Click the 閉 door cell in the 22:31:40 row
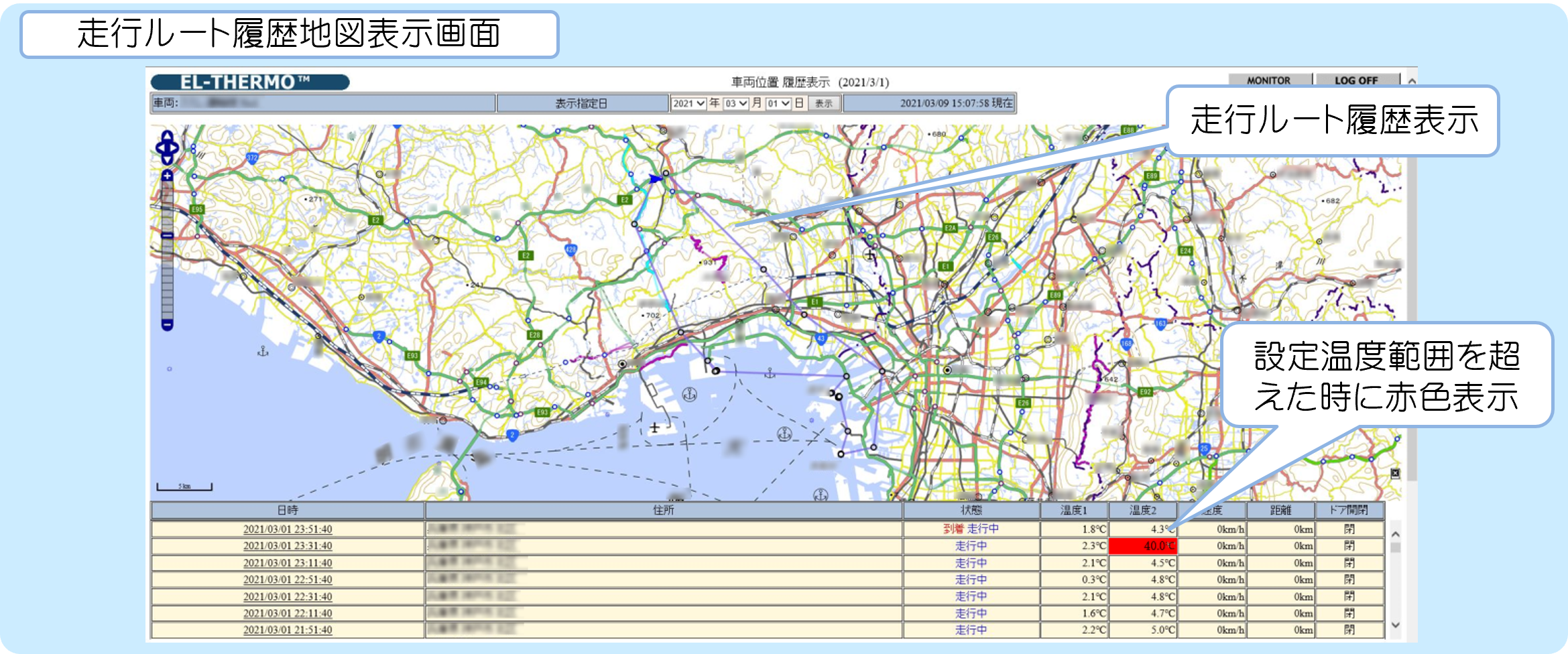 [1349, 596]
